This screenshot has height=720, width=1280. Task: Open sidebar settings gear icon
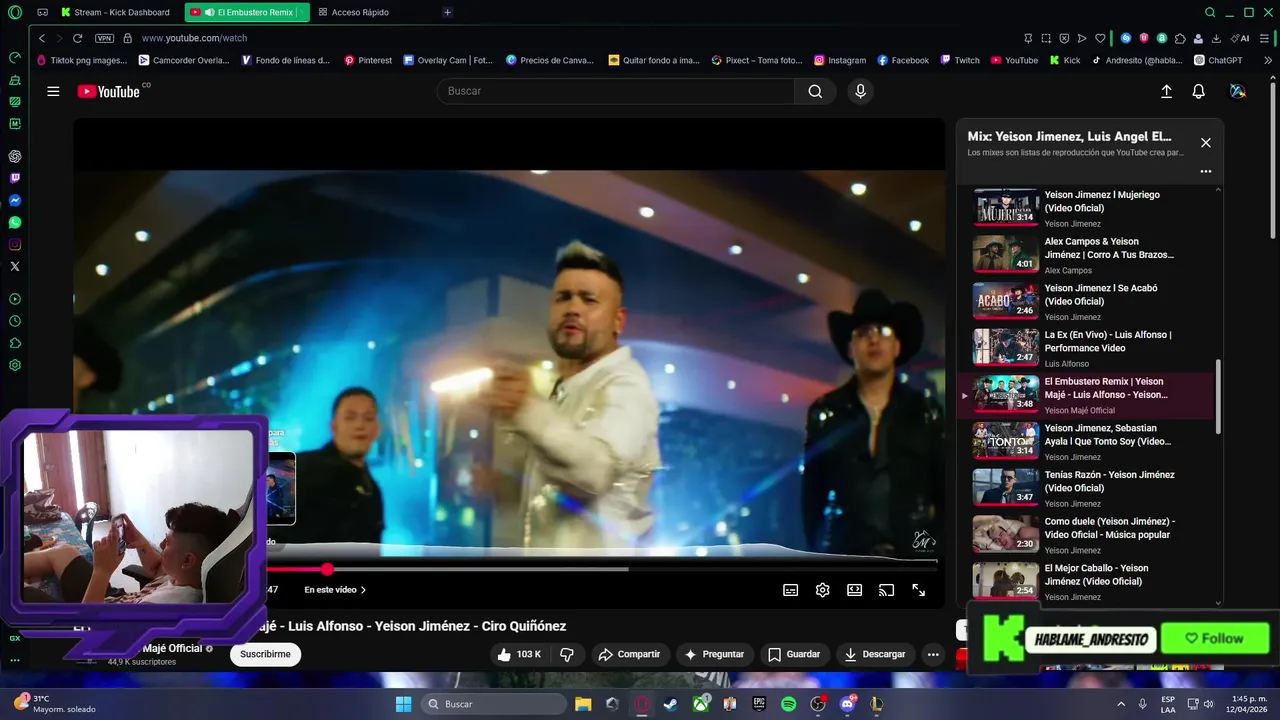click(15, 365)
